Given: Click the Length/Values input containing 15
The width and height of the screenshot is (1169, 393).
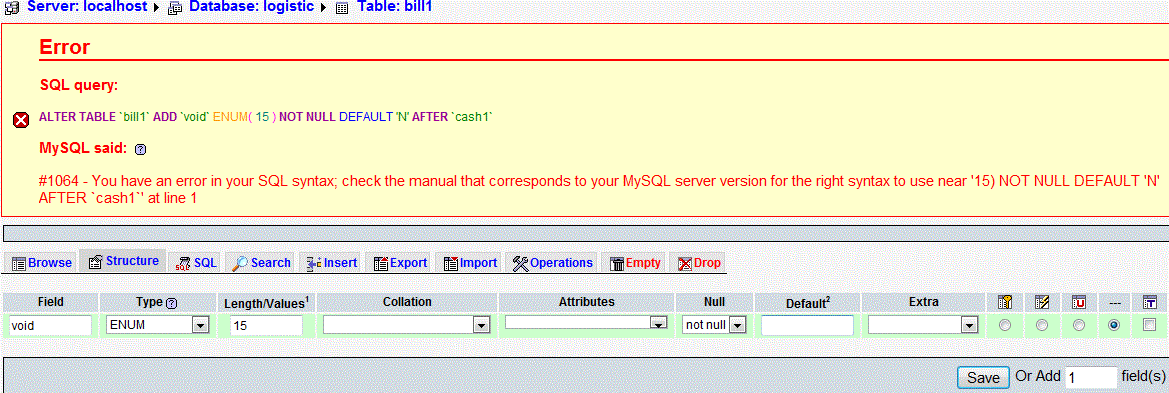Looking at the screenshot, I should [x=266, y=325].
